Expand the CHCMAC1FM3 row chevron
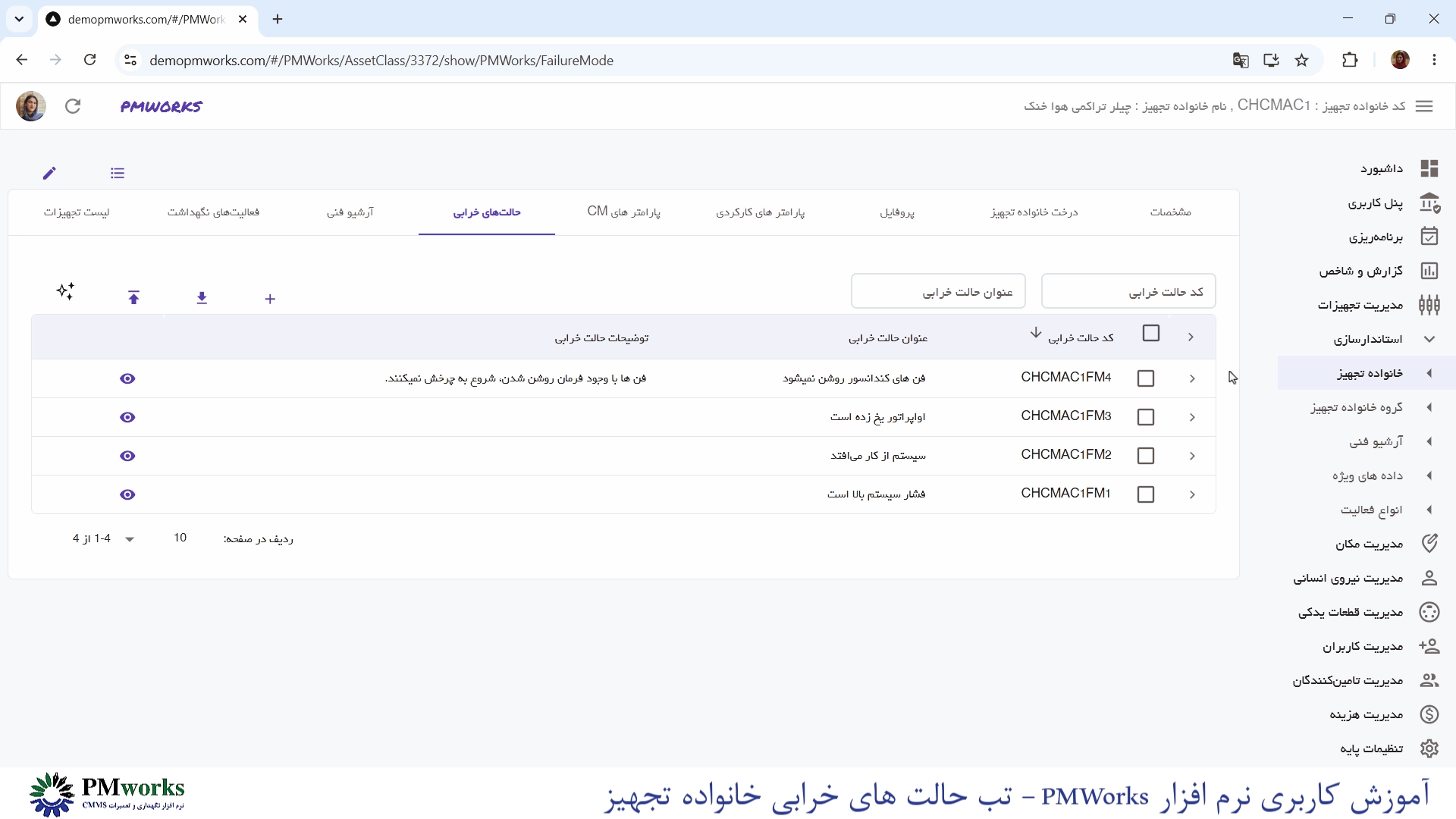The width and height of the screenshot is (1456, 819). point(1192,417)
